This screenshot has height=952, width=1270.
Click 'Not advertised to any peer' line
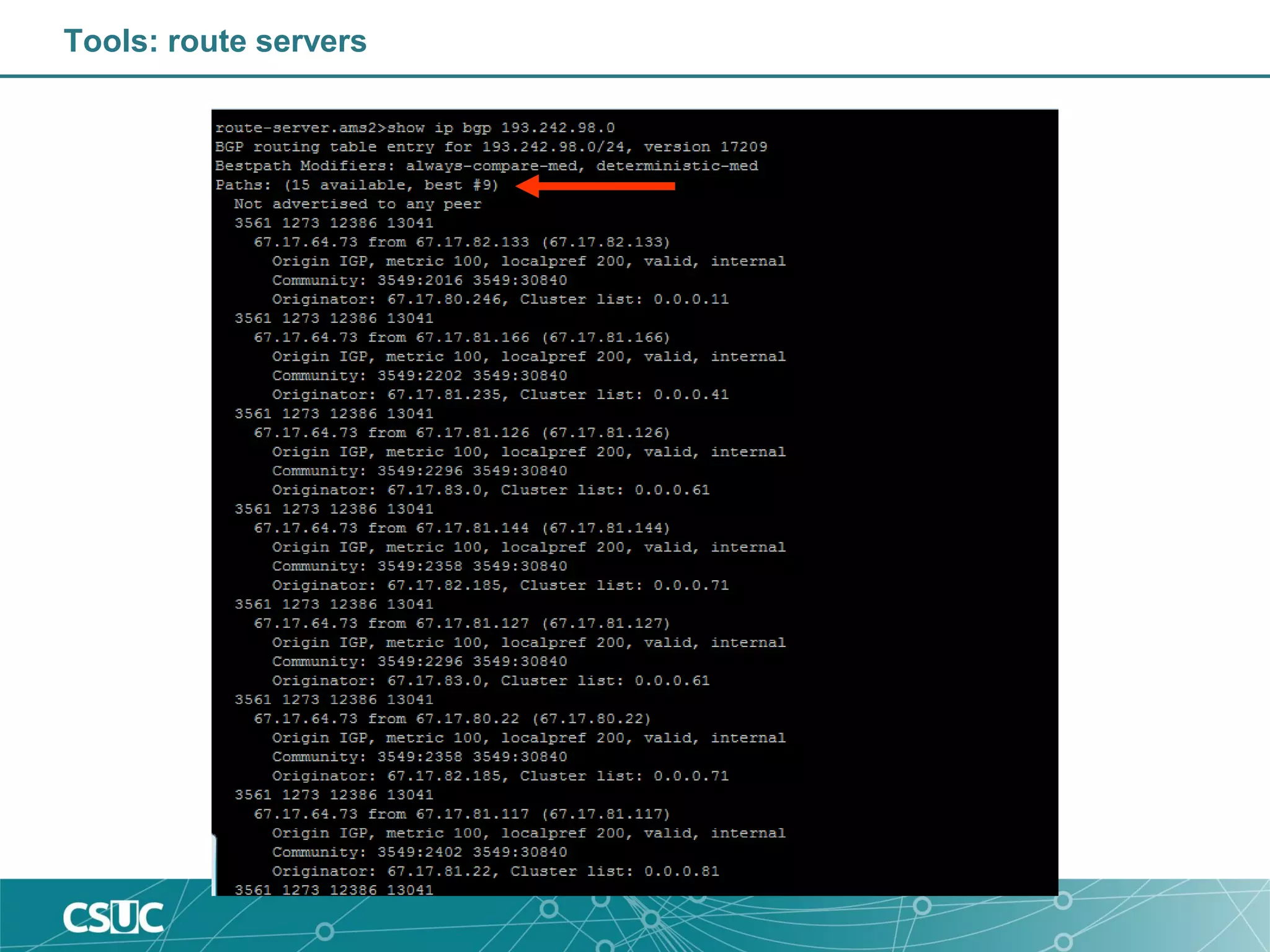pos(358,204)
